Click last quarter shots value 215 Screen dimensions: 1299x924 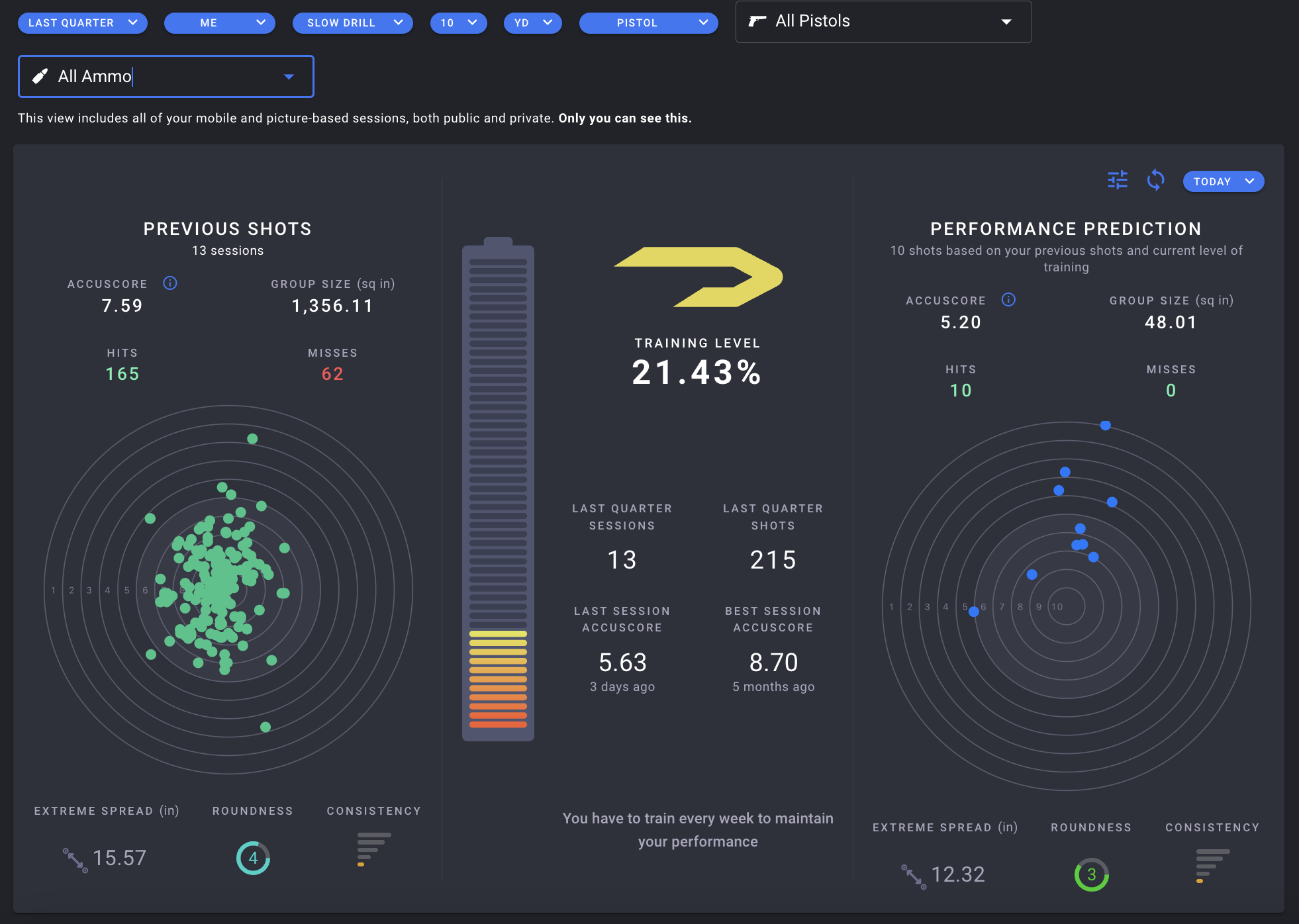coord(773,560)
